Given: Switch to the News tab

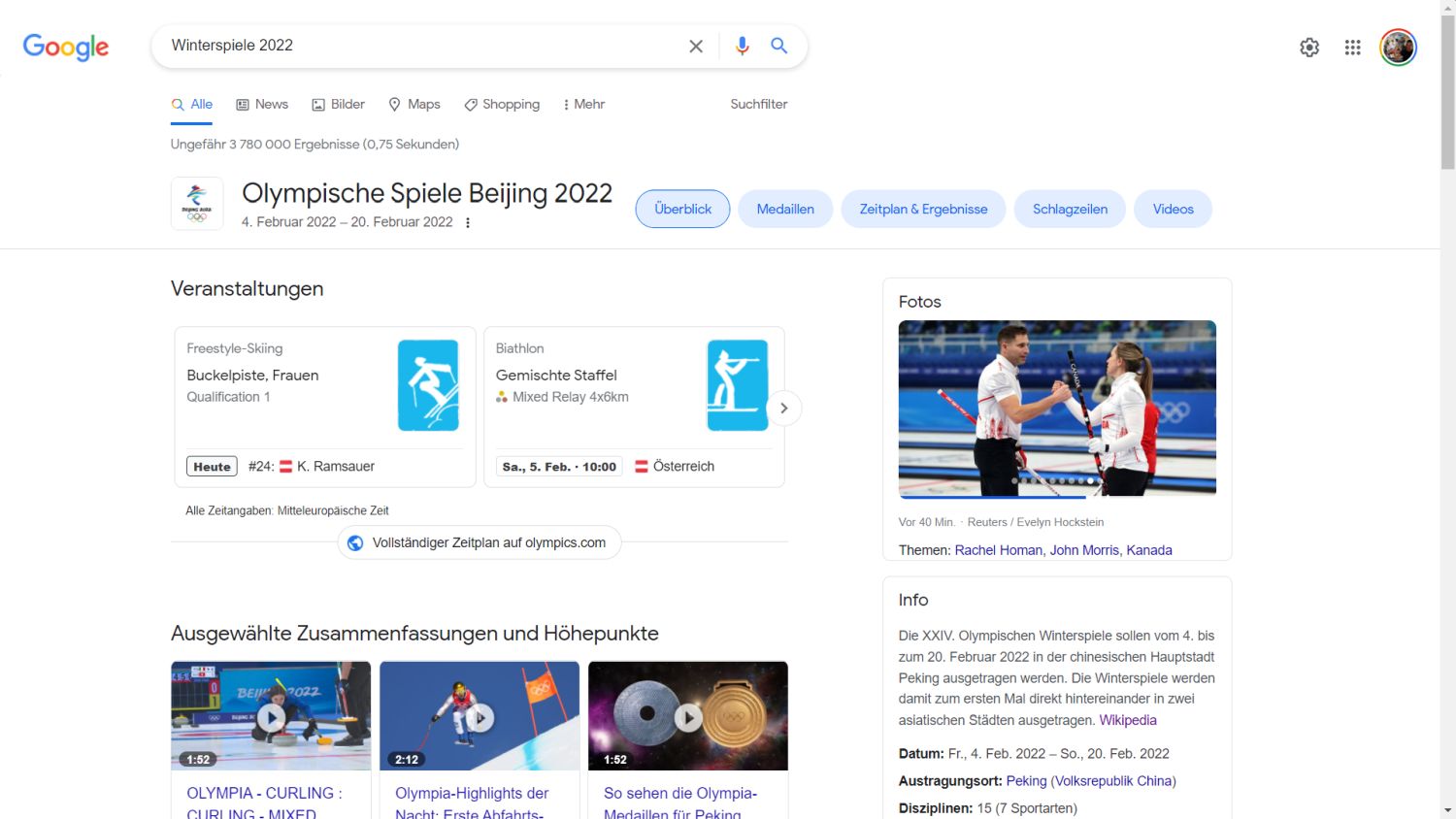Looking at the screenshot, I should [262, 104].
